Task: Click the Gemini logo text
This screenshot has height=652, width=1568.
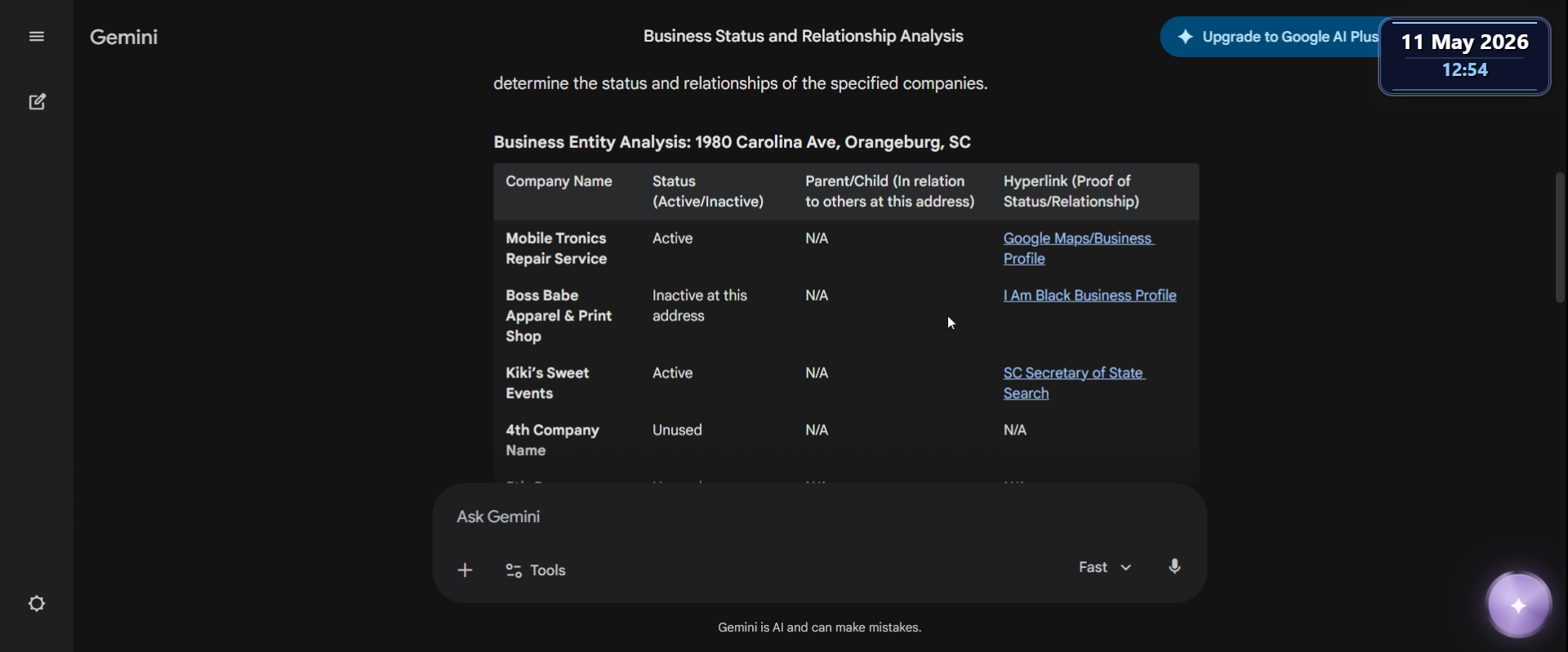Action: (123, 37)
